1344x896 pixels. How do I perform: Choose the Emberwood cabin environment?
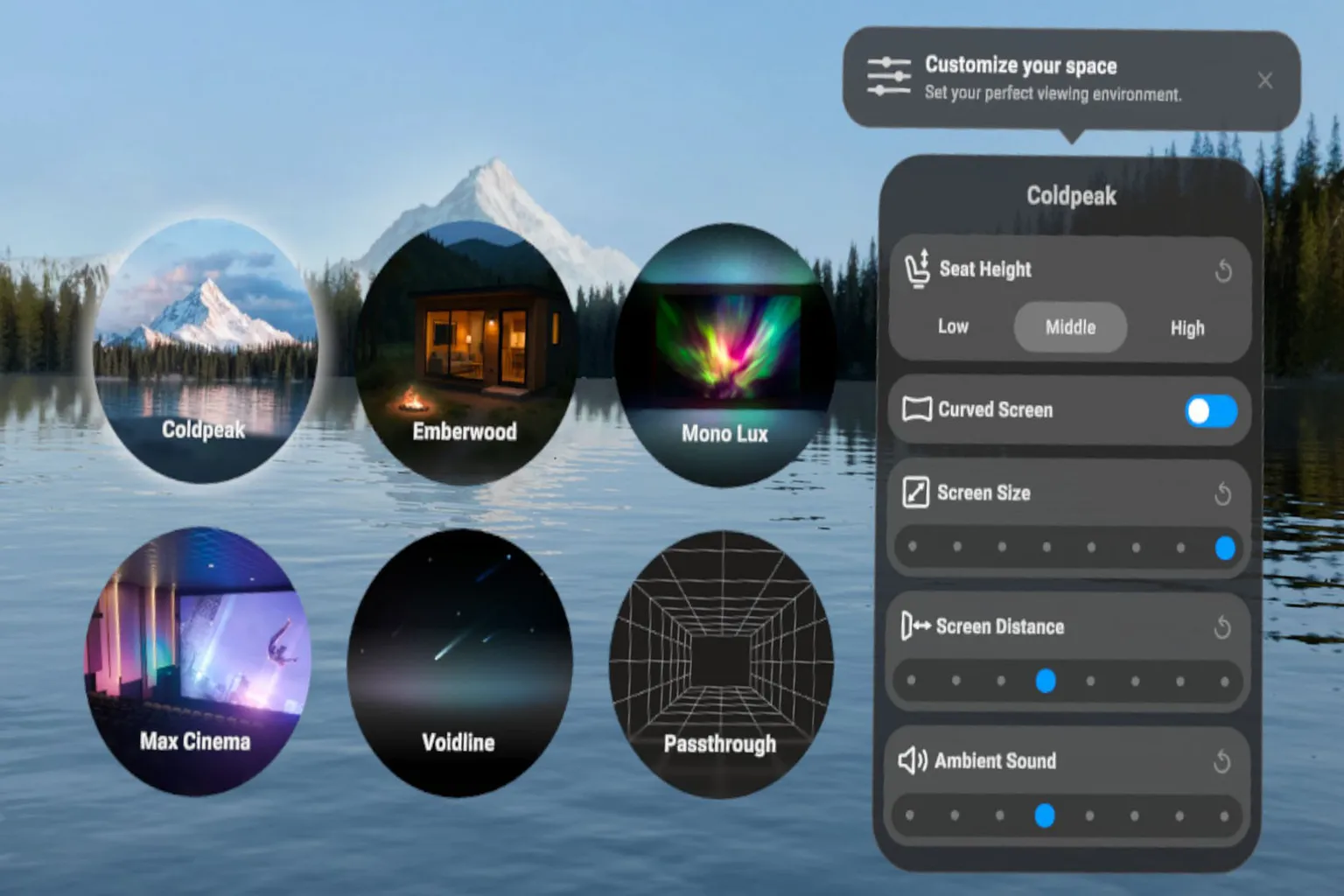(465, 353)
